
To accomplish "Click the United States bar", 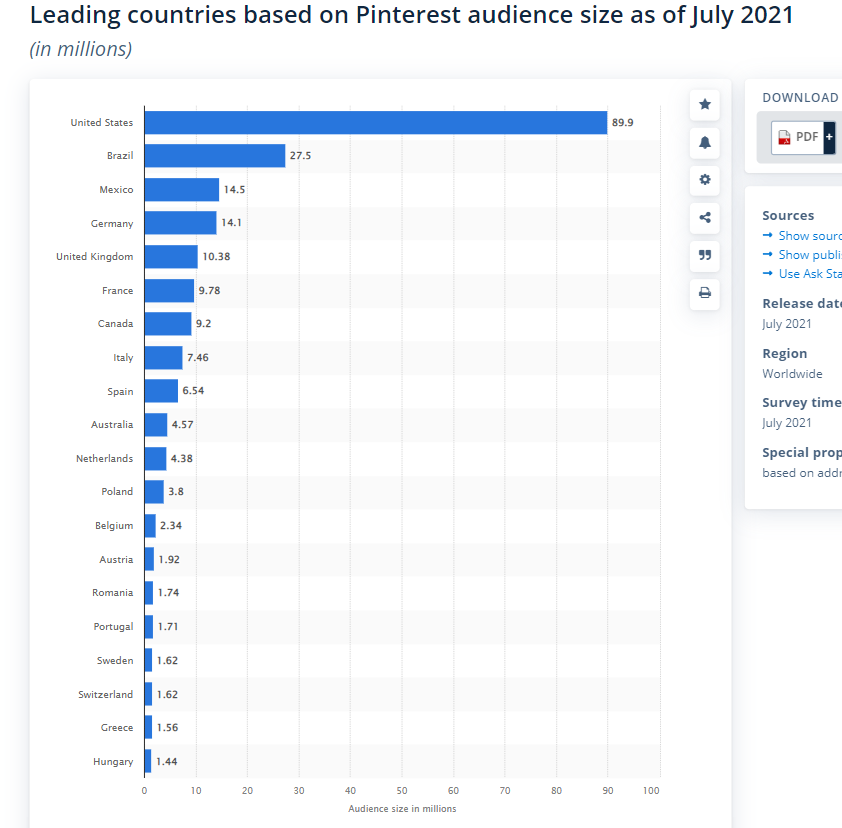I will pos(376,122).
